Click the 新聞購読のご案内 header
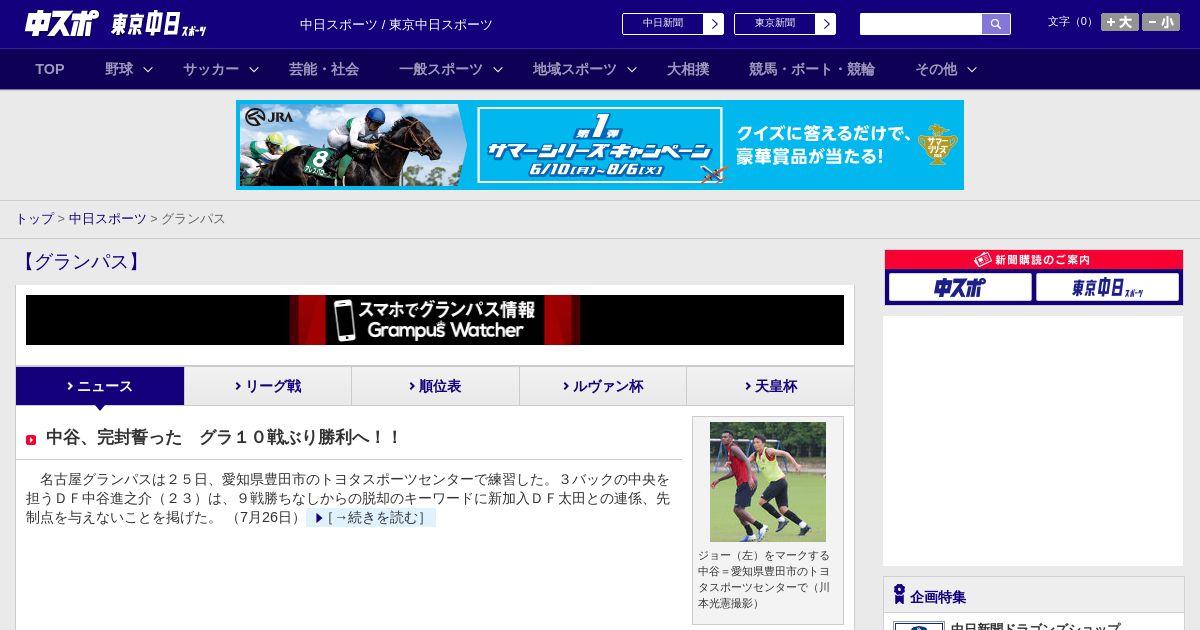Screen dimensions: 1200x630 click(x=1034, y=260)
